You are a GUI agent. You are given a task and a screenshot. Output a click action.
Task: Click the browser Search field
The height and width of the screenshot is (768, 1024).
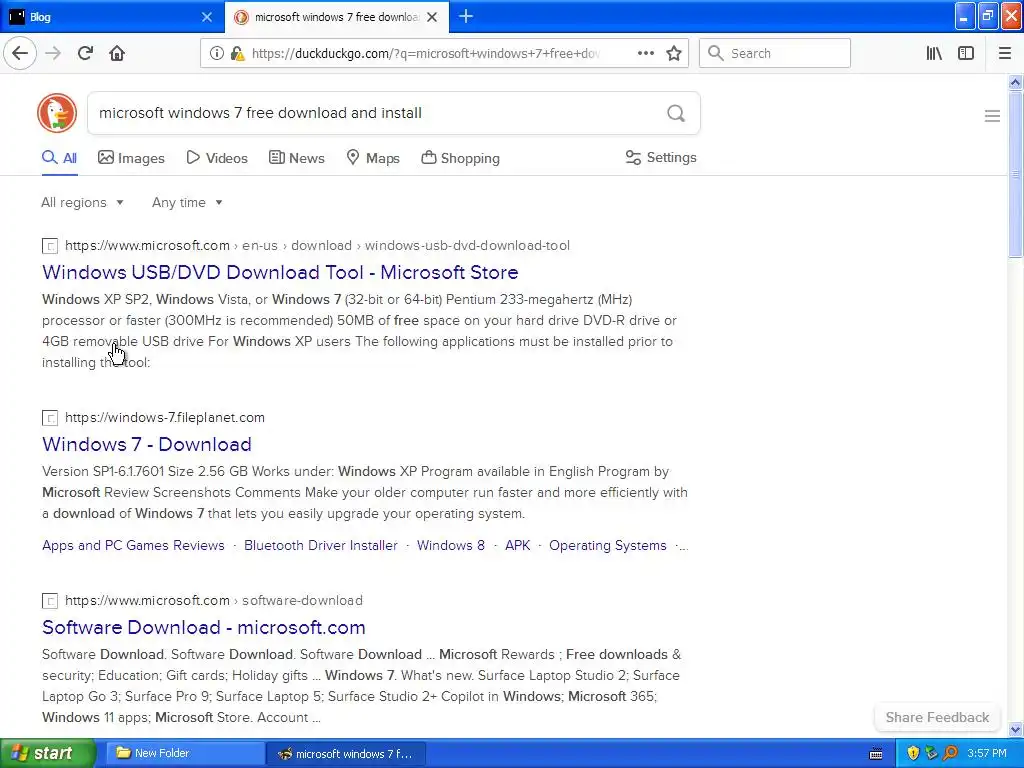(775, 53)
